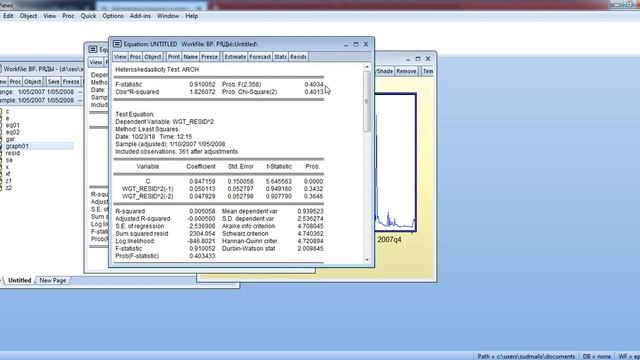Click the scroll down arrow in equation output
This screenshot has height=360, width=640.
click(x=367, y=260)
